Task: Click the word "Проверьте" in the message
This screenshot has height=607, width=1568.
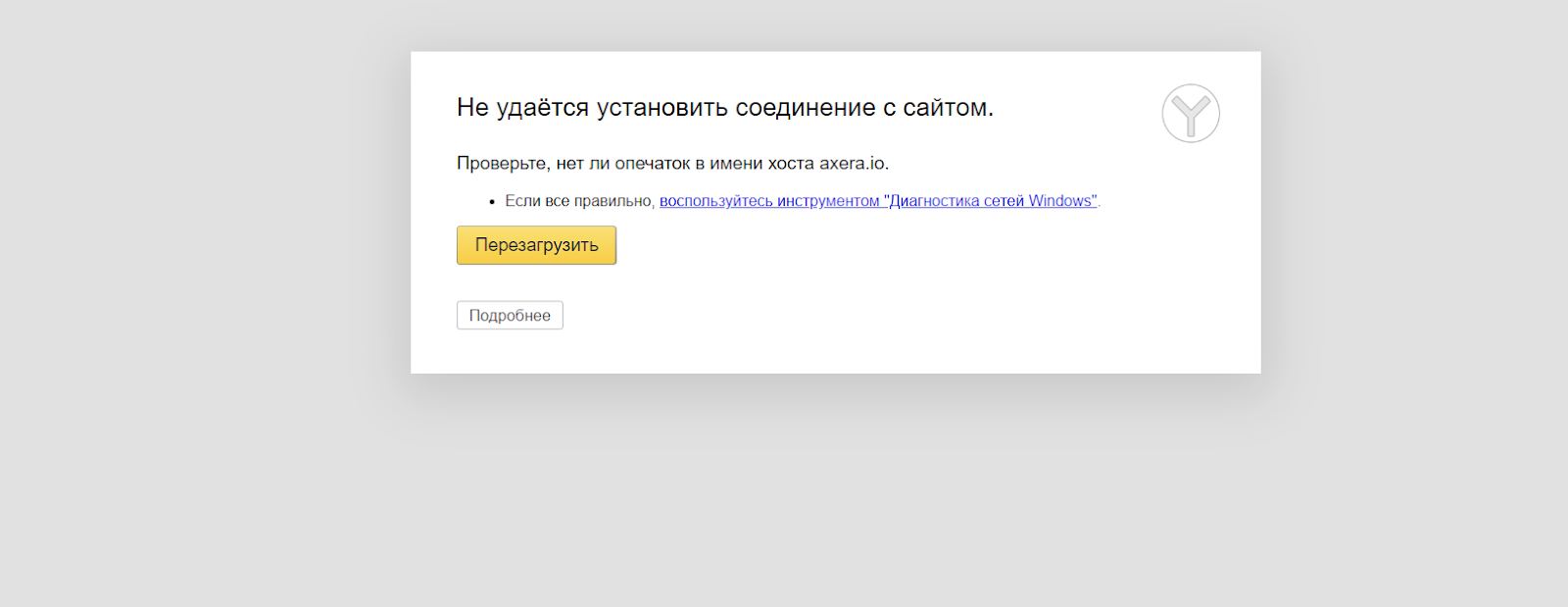Action: [x=501, y=164]
